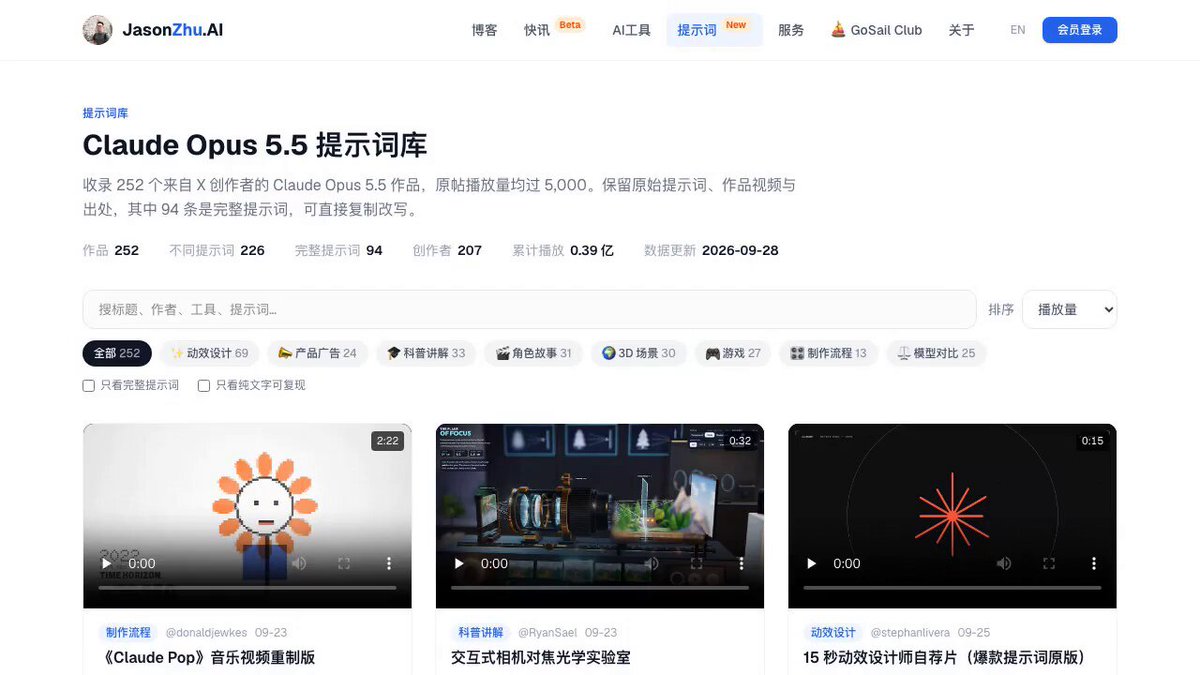Screen dimensions: 1200x675
Task: Open 关于 navigation item
Action: pos(961,30)
